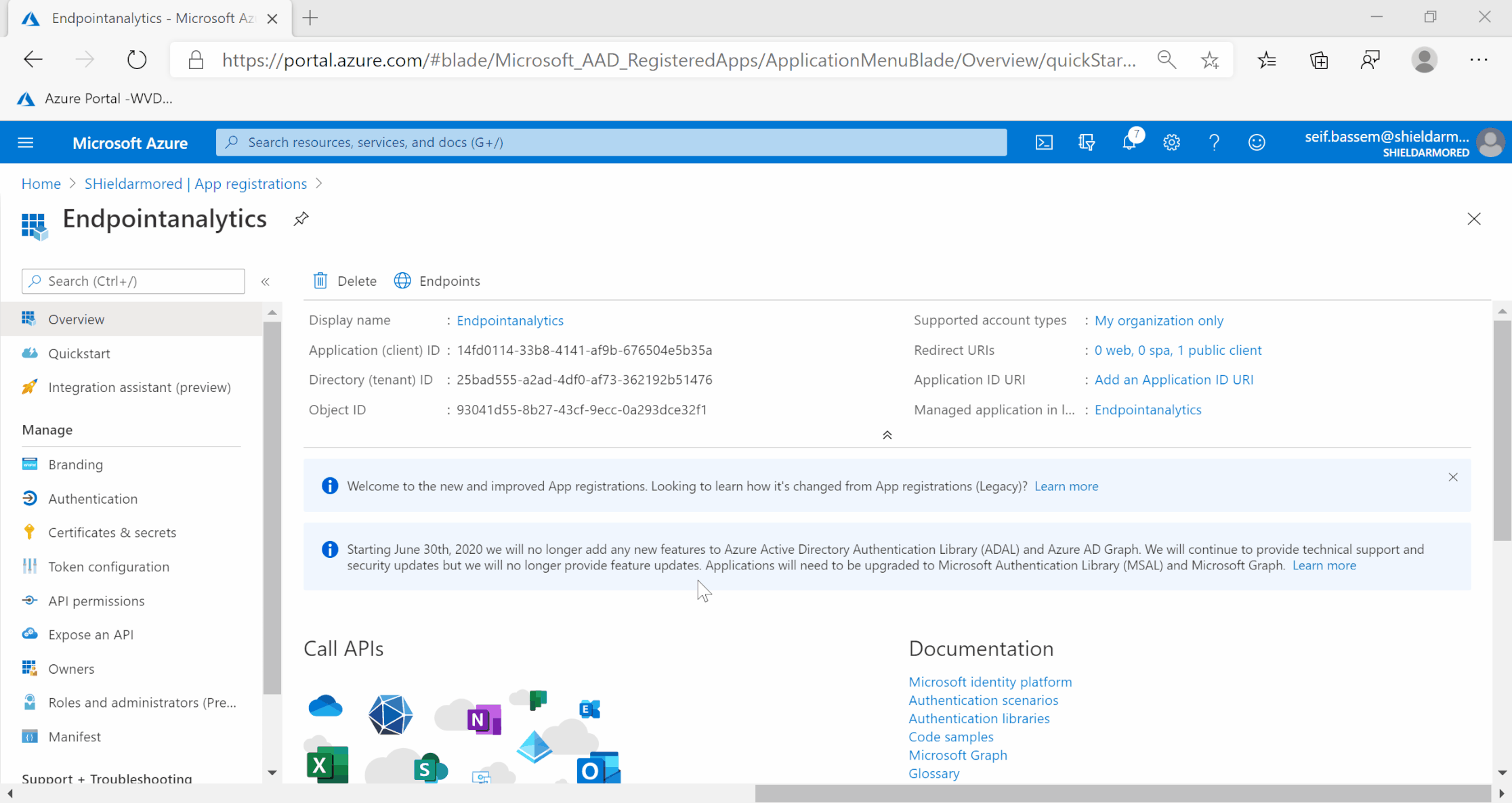The image size is (1512, 803).
Task: Open Microsoft identity platform documentation link
Action: [x=990, y=682]
